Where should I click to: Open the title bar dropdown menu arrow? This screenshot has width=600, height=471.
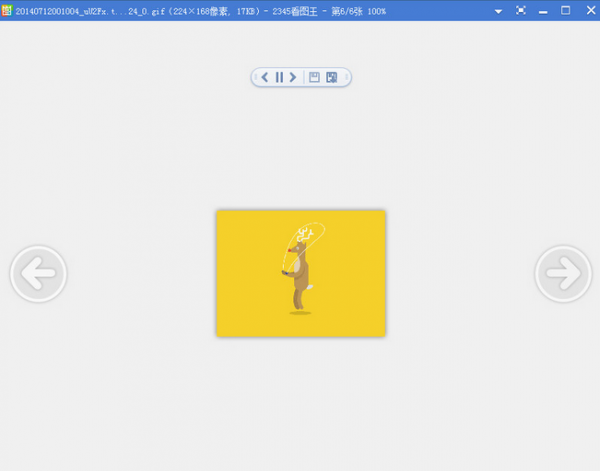pos(498,11)
